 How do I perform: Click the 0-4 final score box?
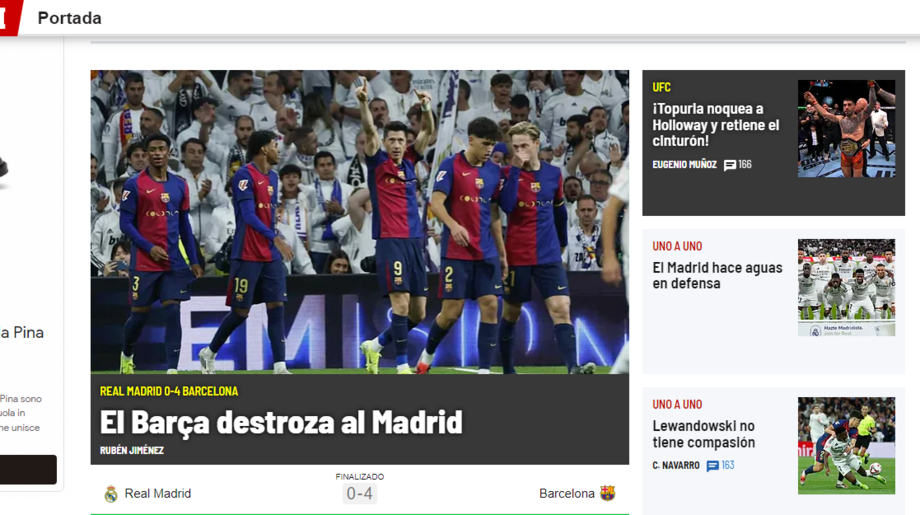359,493
